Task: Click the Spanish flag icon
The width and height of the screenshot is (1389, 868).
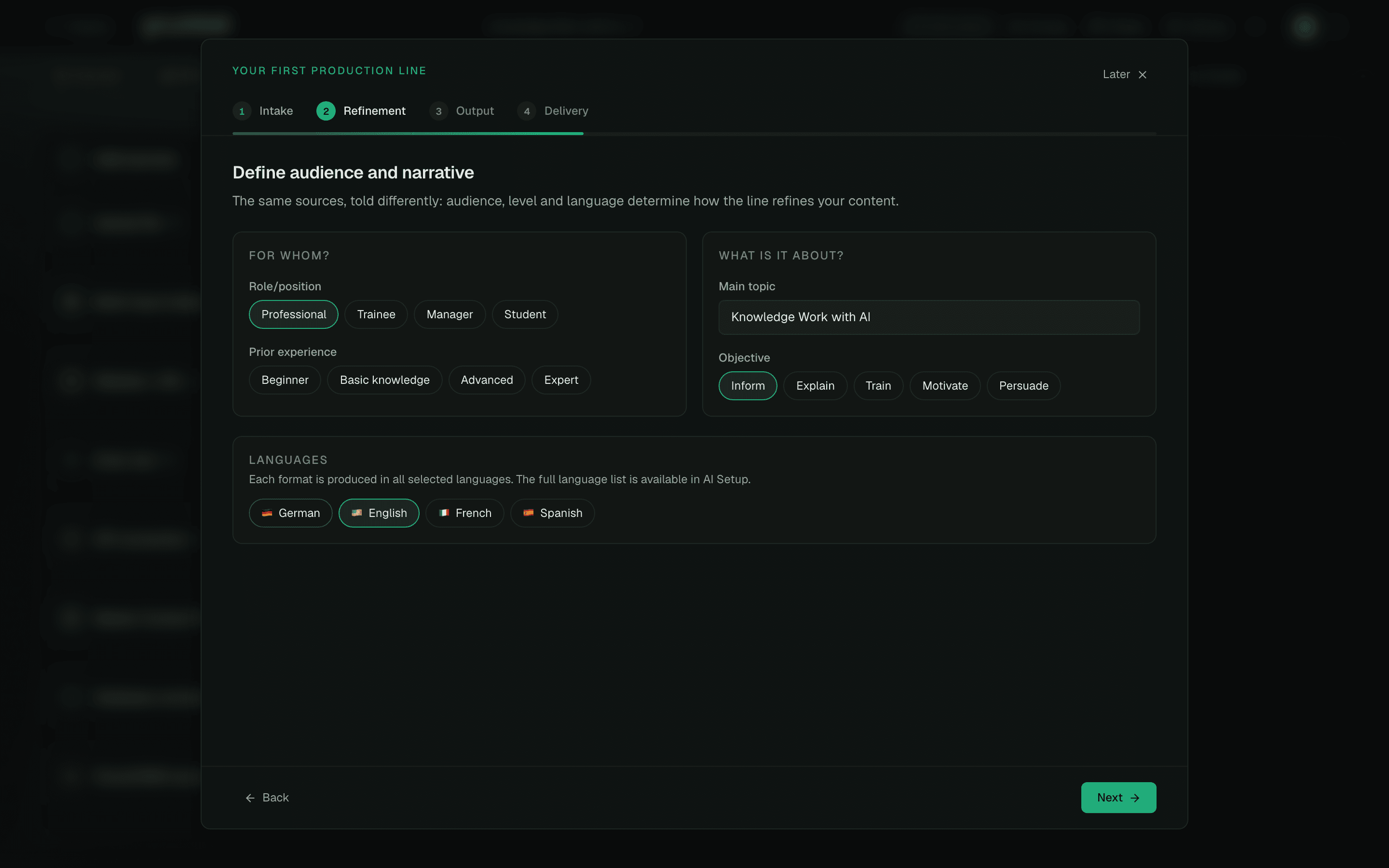Action: tap(528, 513)
